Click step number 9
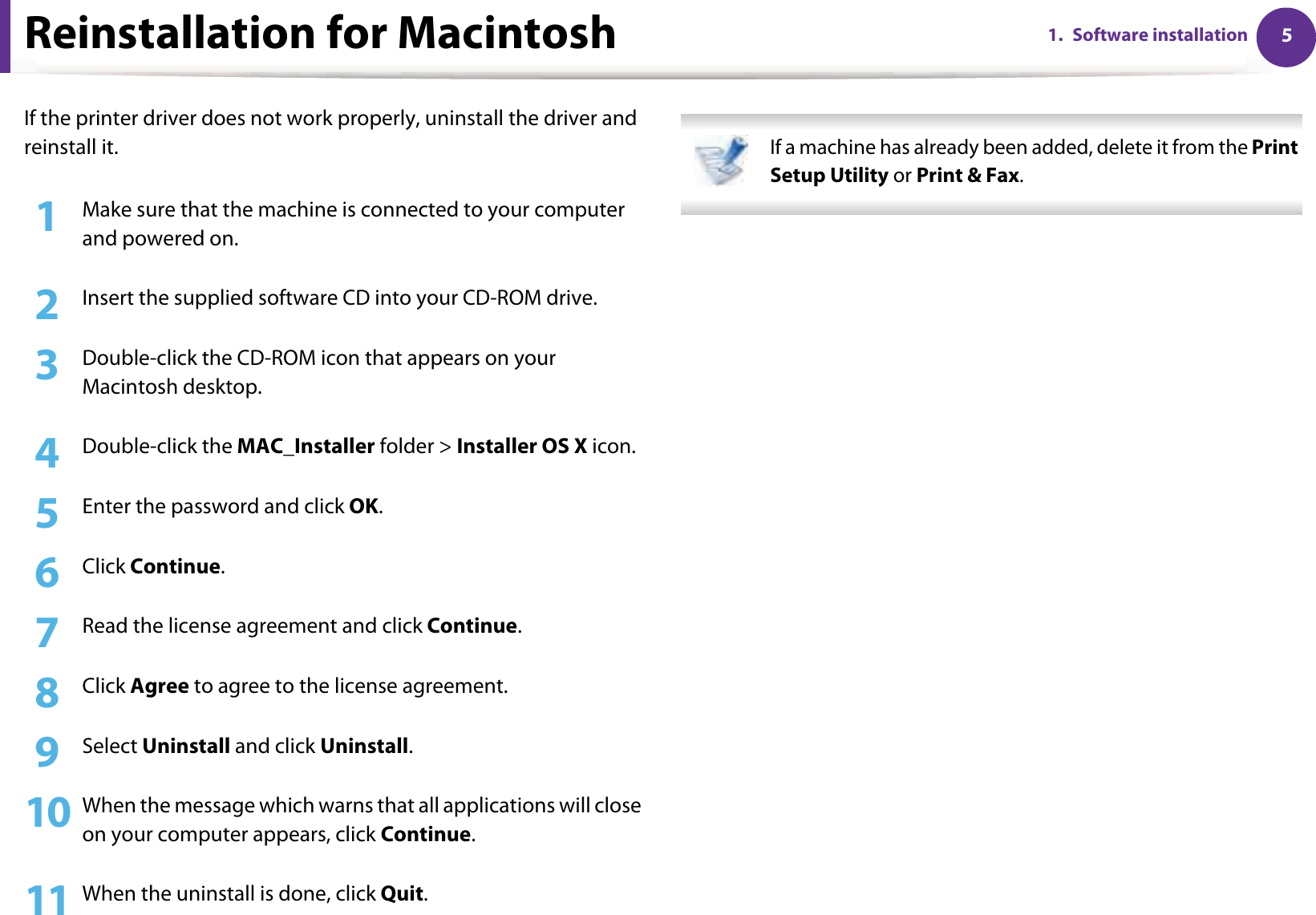The width and height of the screenshot is (1316, 915). click(x=47, y=752)
